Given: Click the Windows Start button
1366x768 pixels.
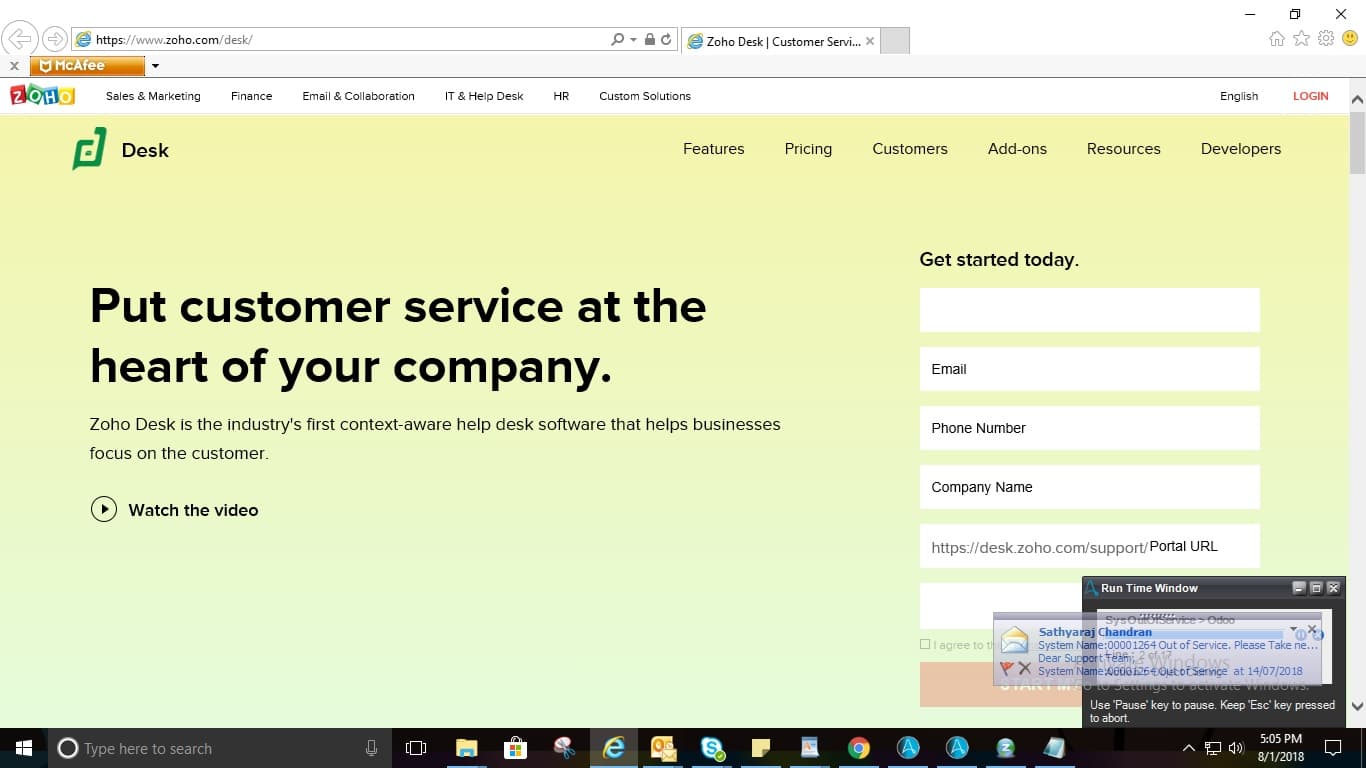Looking at the screenshot, I should (x=24, y=748).
